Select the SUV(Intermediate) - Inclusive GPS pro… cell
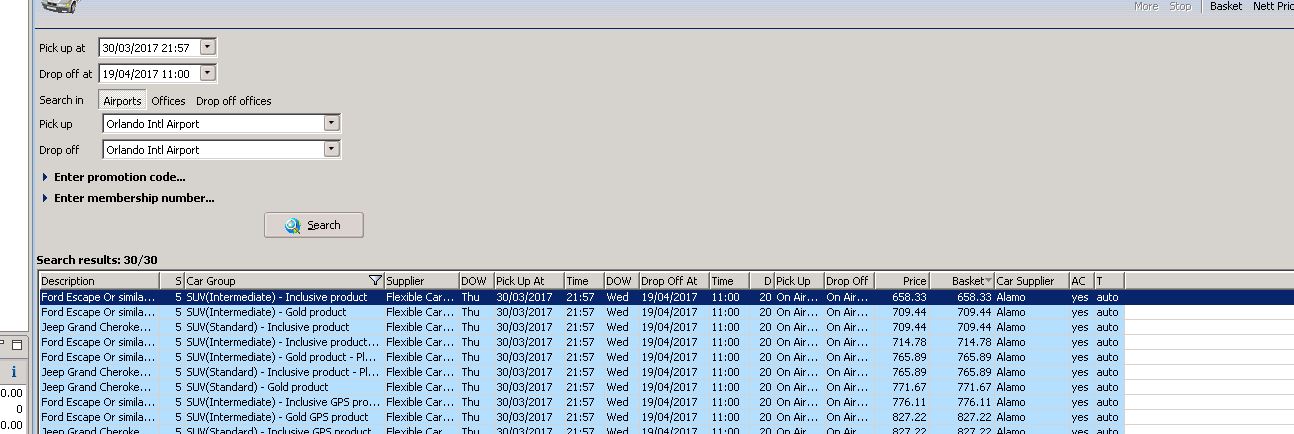Image resolution: width=1294 pixels, height=434 pixels. 284,402
